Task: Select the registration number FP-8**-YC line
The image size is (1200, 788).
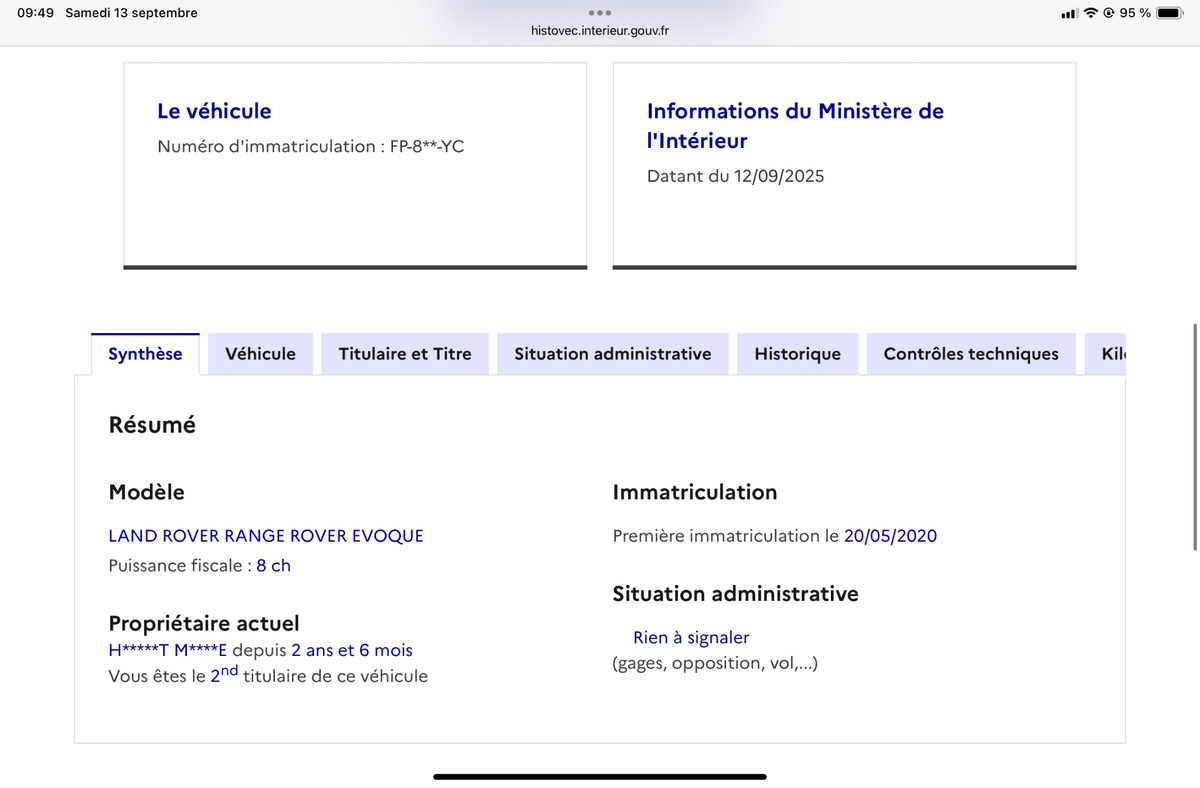Action: [311, 147]
